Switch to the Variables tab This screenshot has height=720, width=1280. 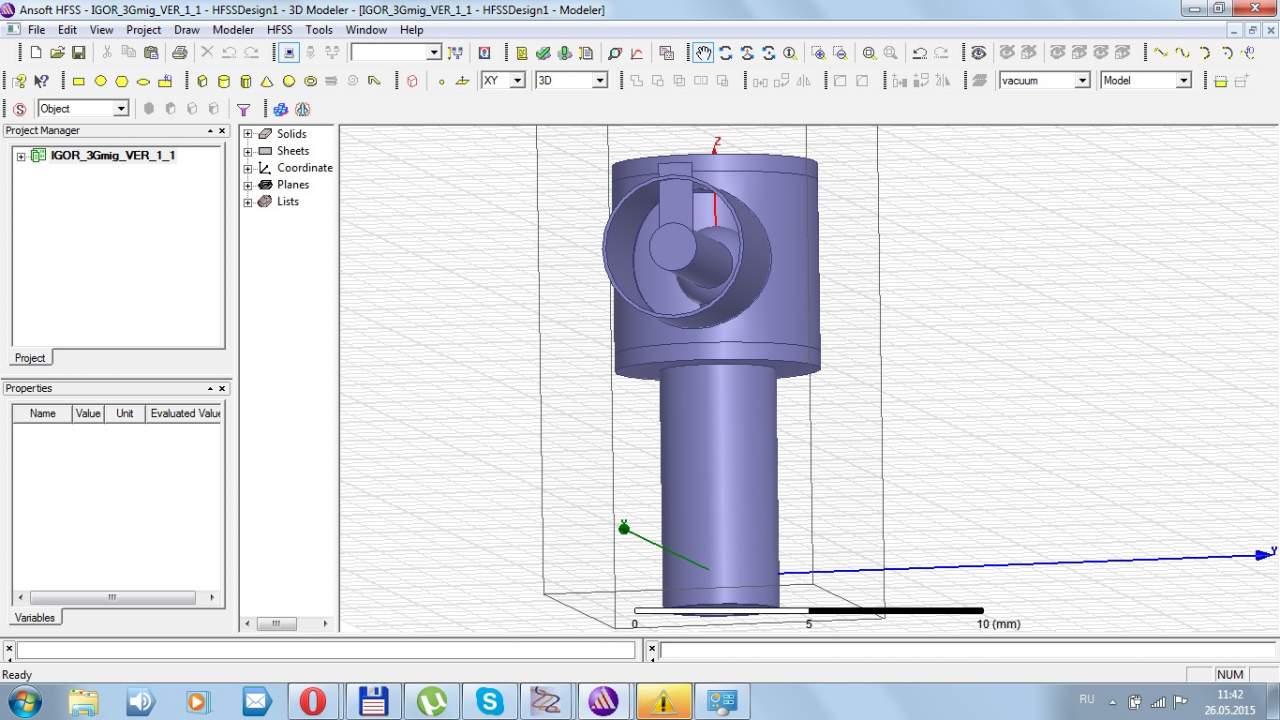click(x=35, y=617)
